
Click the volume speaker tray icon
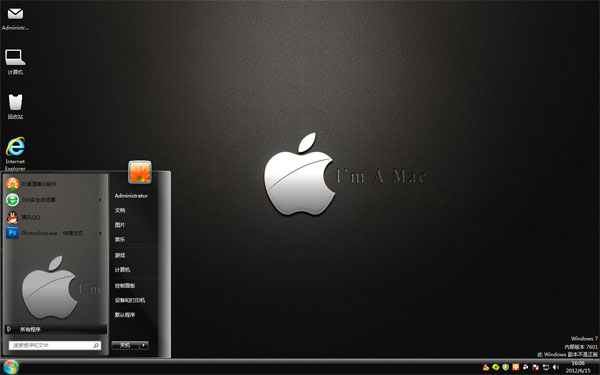click(556, 367)
